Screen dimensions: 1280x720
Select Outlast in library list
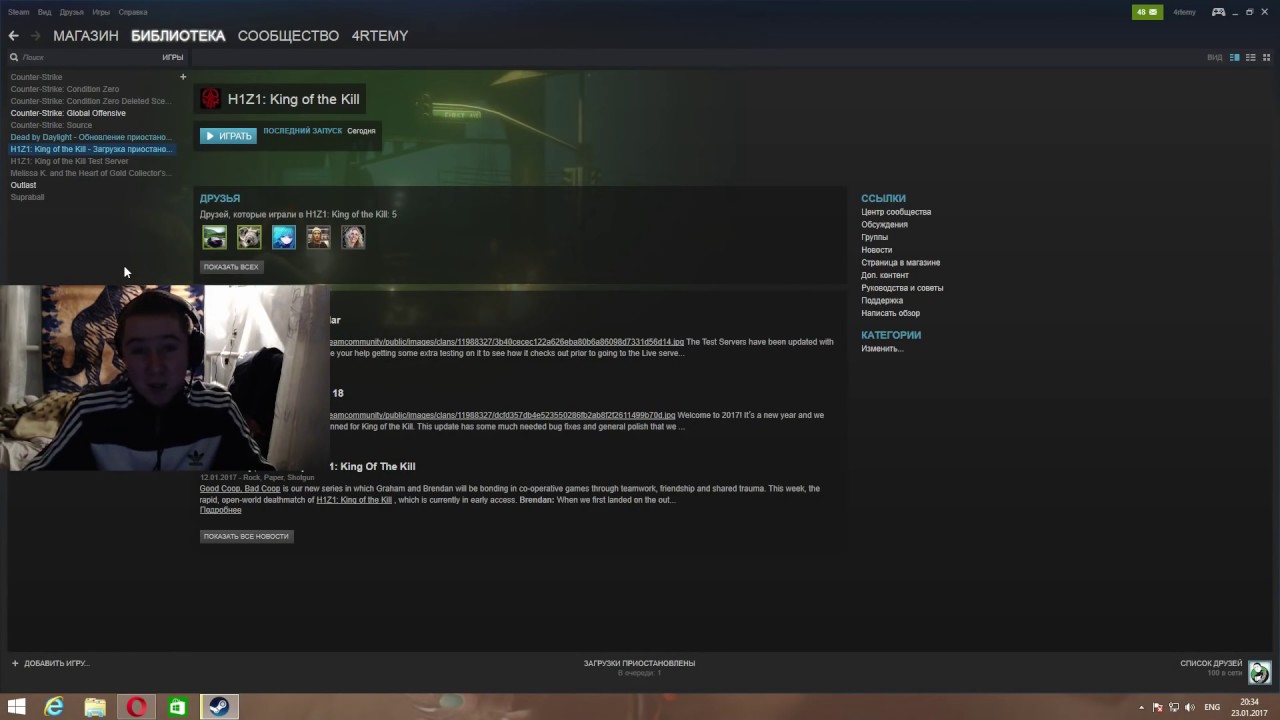click(23, 185)
